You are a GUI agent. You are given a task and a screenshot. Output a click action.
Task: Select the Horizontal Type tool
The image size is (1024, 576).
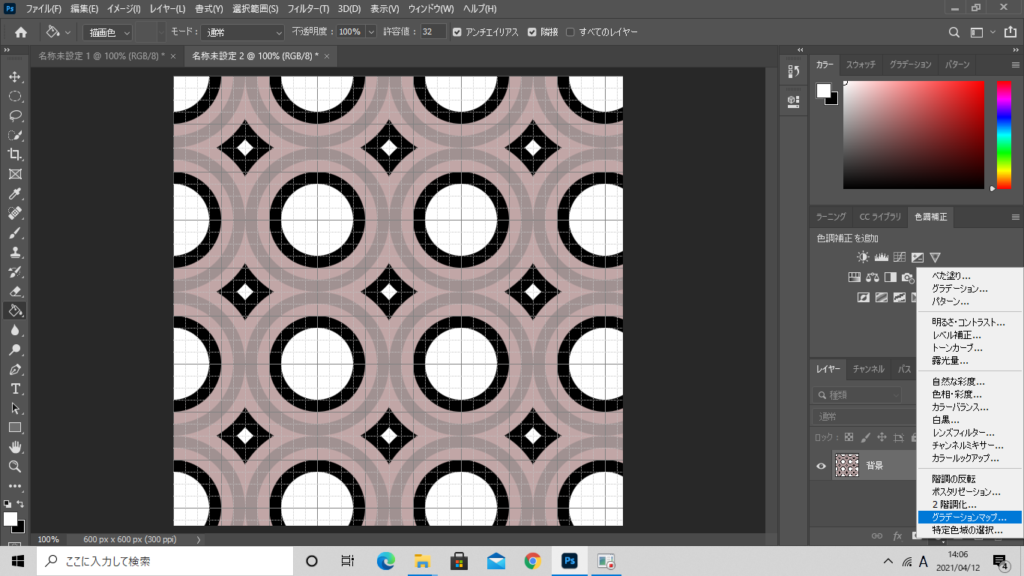[x=15, y=389]
